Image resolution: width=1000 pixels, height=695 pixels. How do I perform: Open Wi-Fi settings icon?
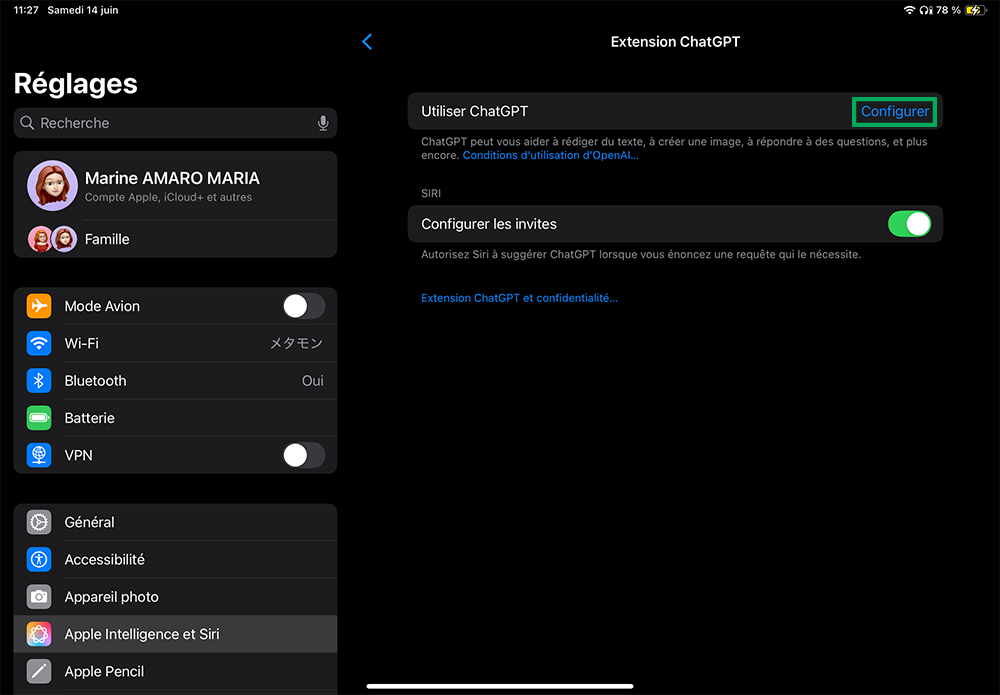[39, 343]
